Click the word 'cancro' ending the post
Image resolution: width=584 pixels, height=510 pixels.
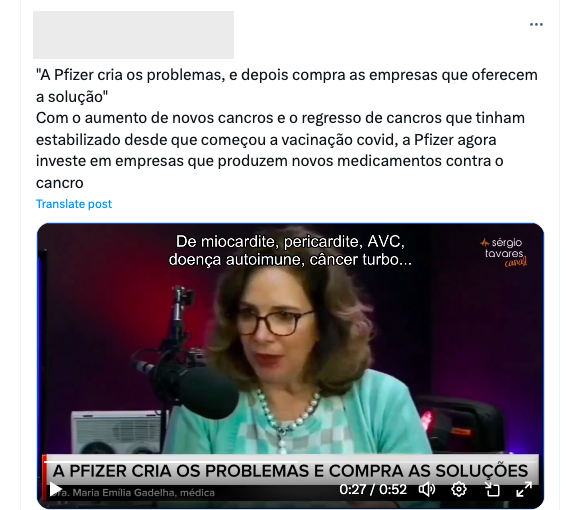60,183
